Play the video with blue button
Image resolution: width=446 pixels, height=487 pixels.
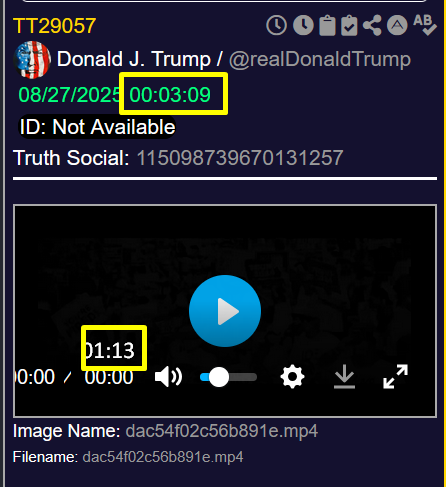225,311
